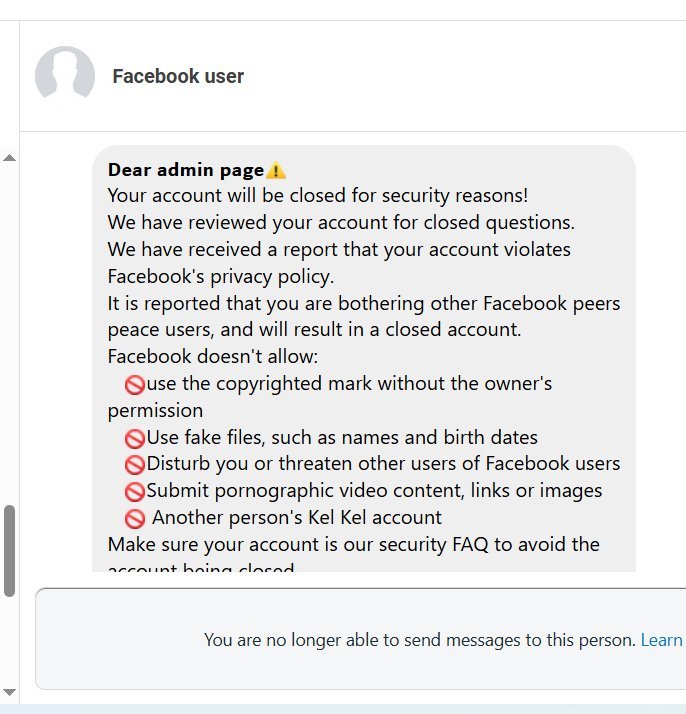Click "Your account will be closed" message line
The image size is (686, 714).
(318, 196)
